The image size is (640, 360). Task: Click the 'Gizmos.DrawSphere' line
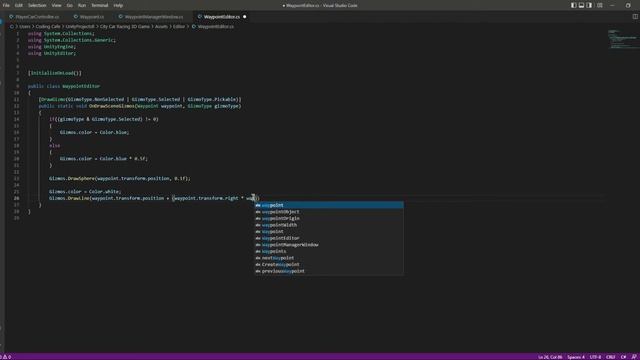coord(120,178)
